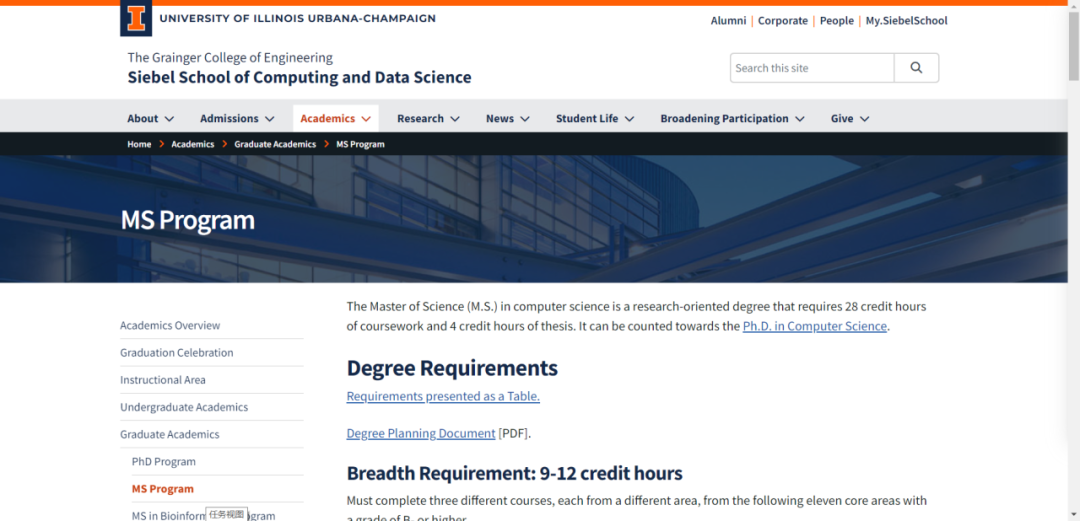
Task: Expand the News menu chevron
Action: coord(525,119)
